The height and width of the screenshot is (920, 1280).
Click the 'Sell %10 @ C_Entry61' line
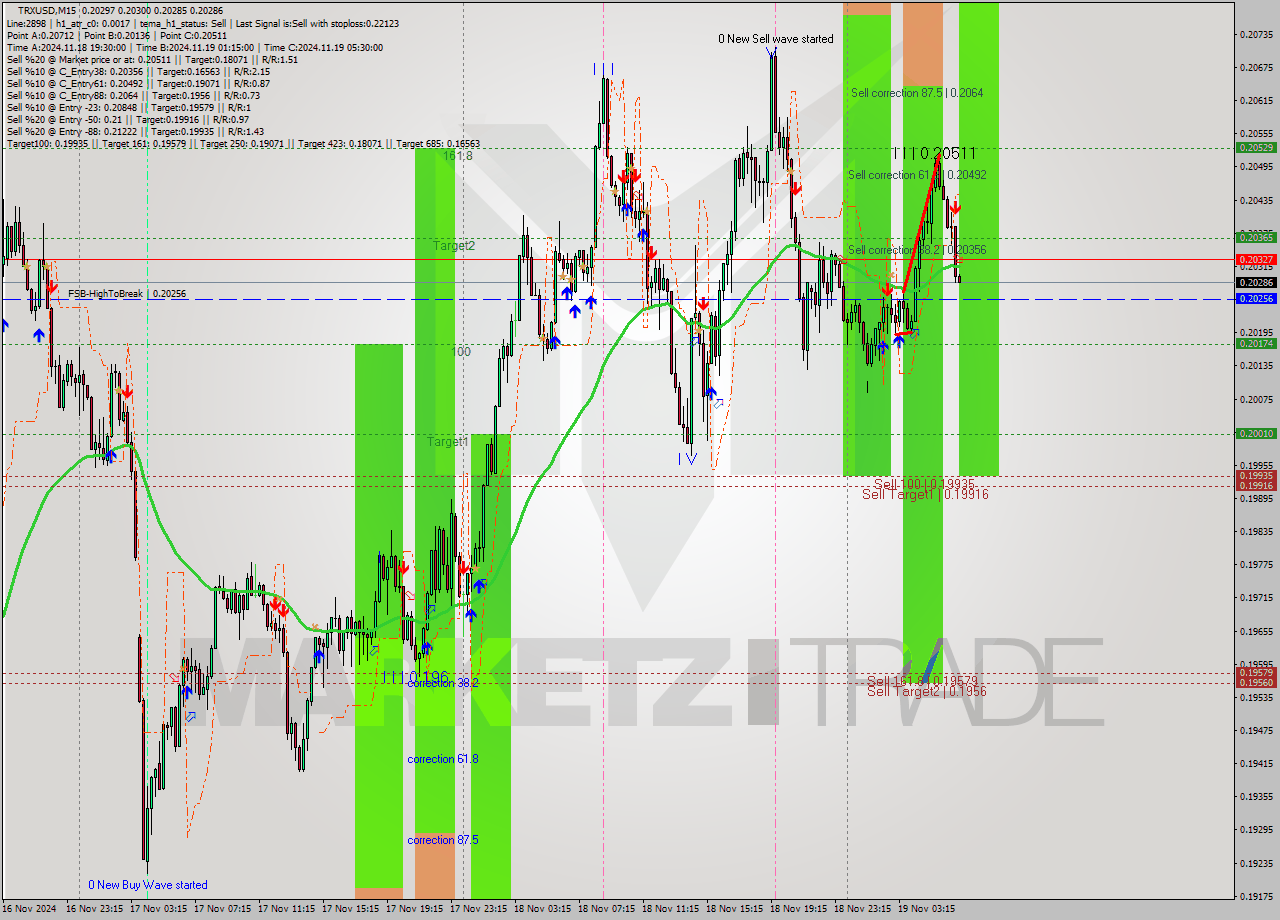pyautogui.click(x=138, y=84)
